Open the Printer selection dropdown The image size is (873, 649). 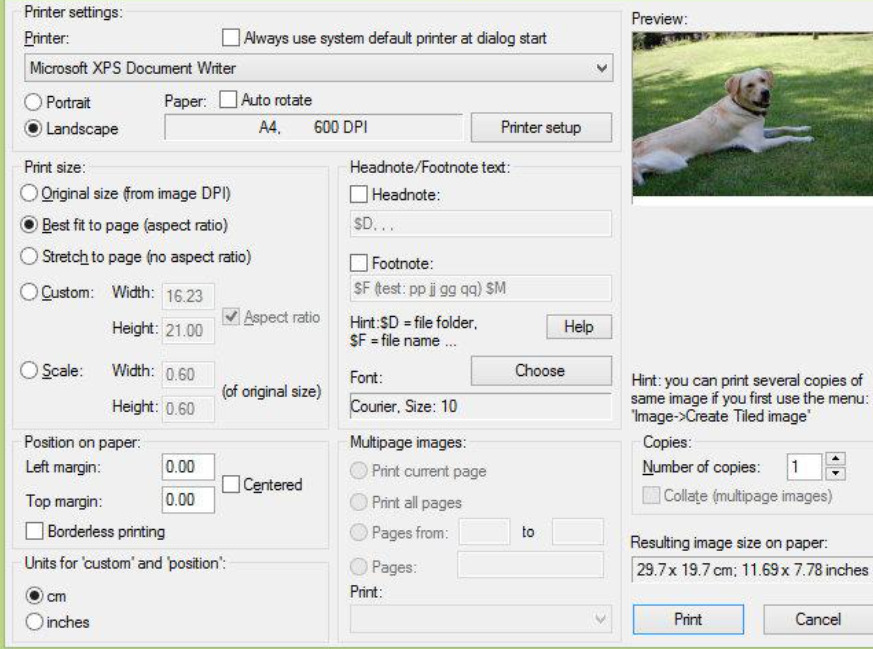pos(318,68)
